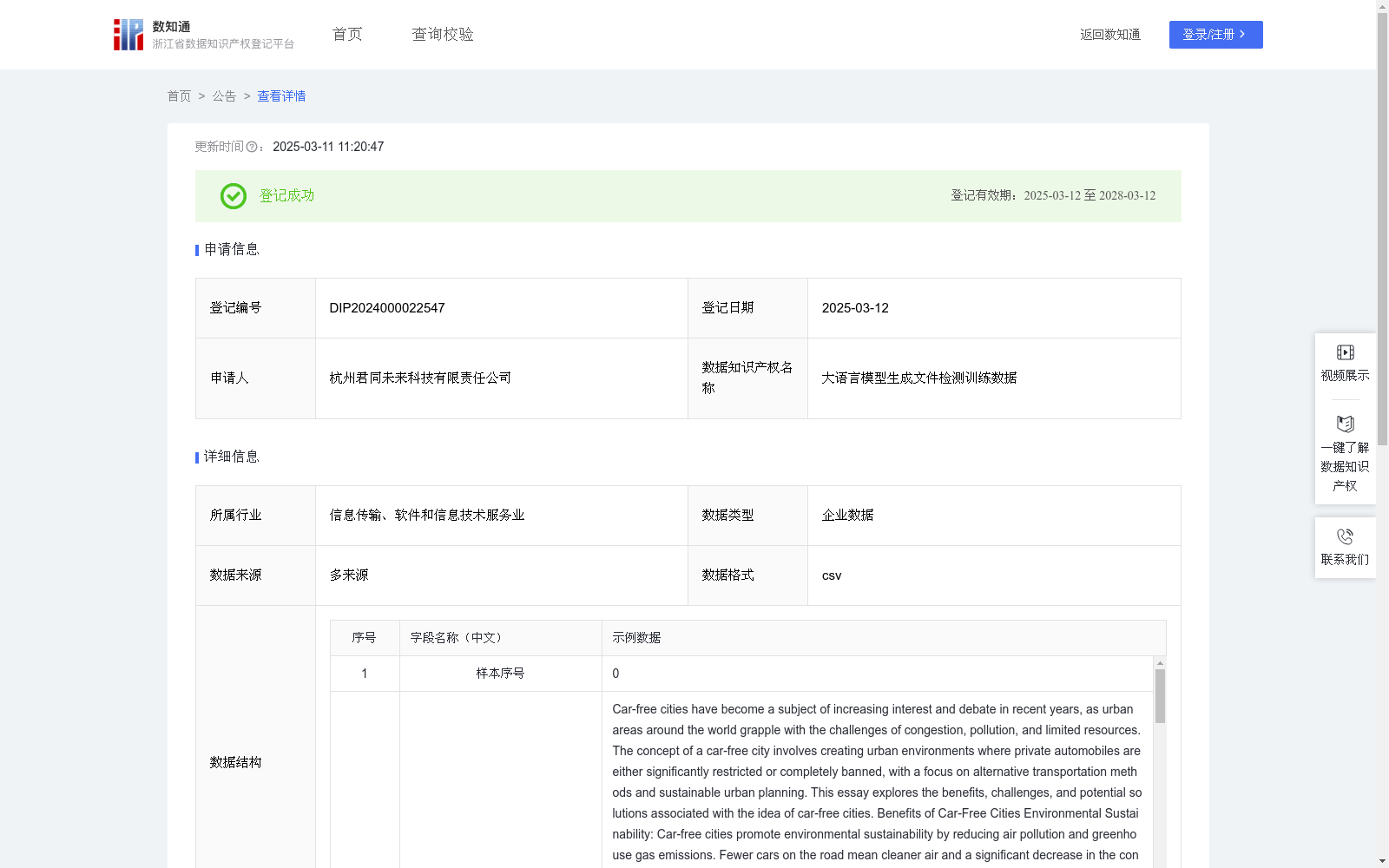Click the 登录/注册 button

[1215, 35]
